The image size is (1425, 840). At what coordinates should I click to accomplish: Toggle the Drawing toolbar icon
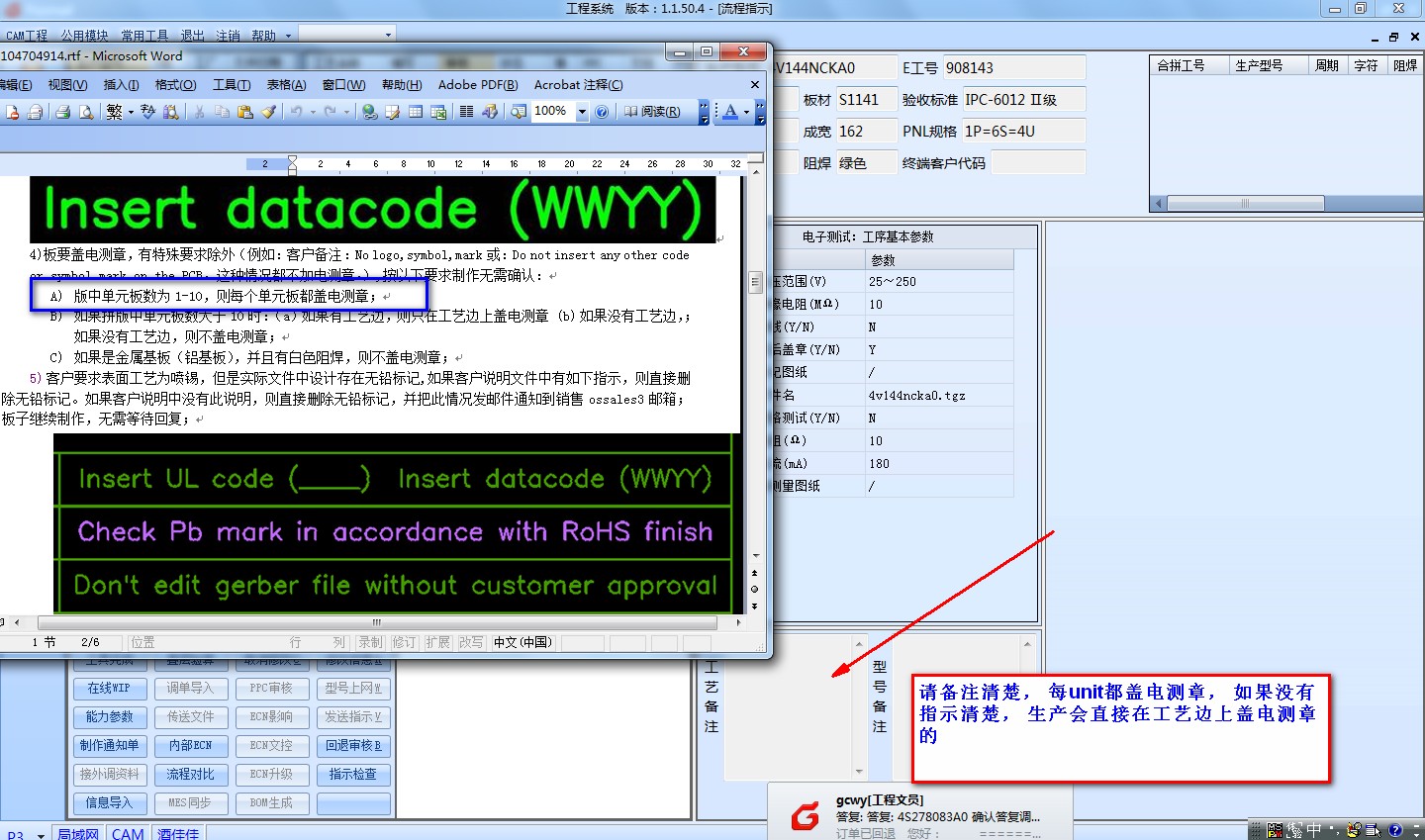(x=490, y=112)
